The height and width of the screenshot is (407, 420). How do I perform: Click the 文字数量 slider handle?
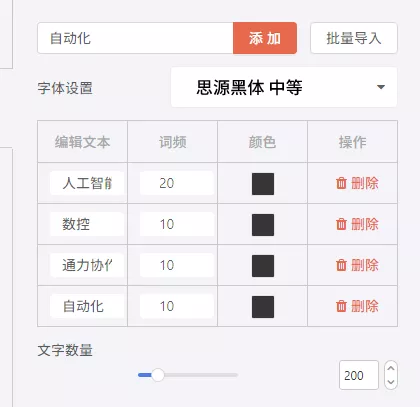[158, 375]
